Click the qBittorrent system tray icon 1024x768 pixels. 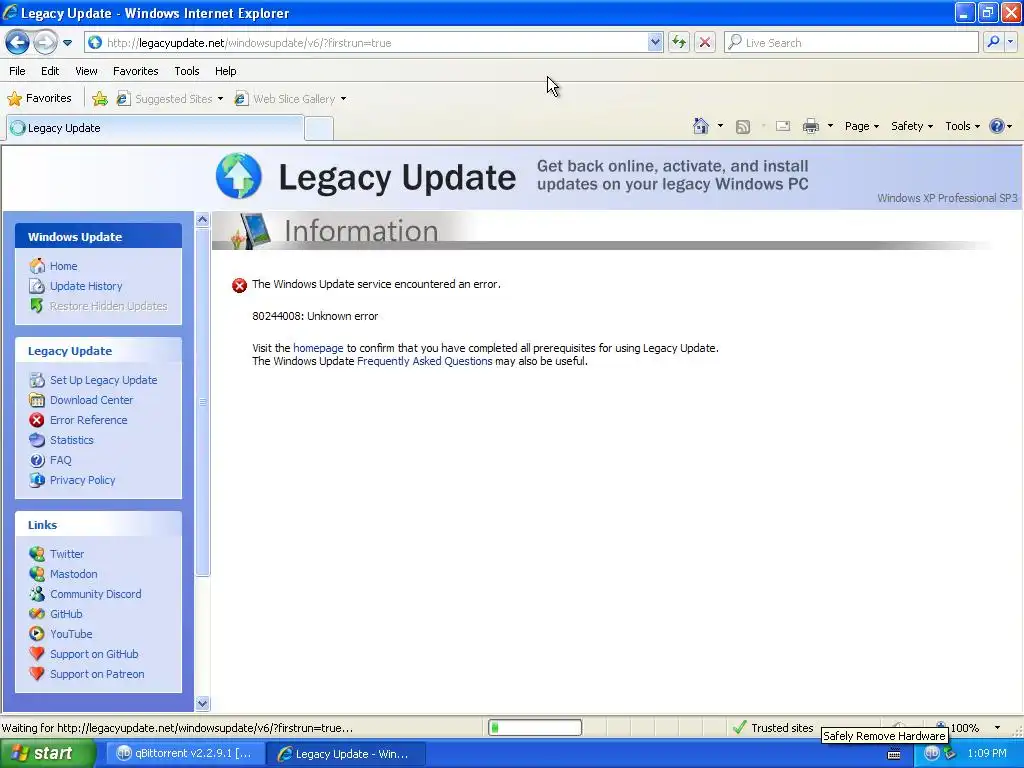(931, 754)
